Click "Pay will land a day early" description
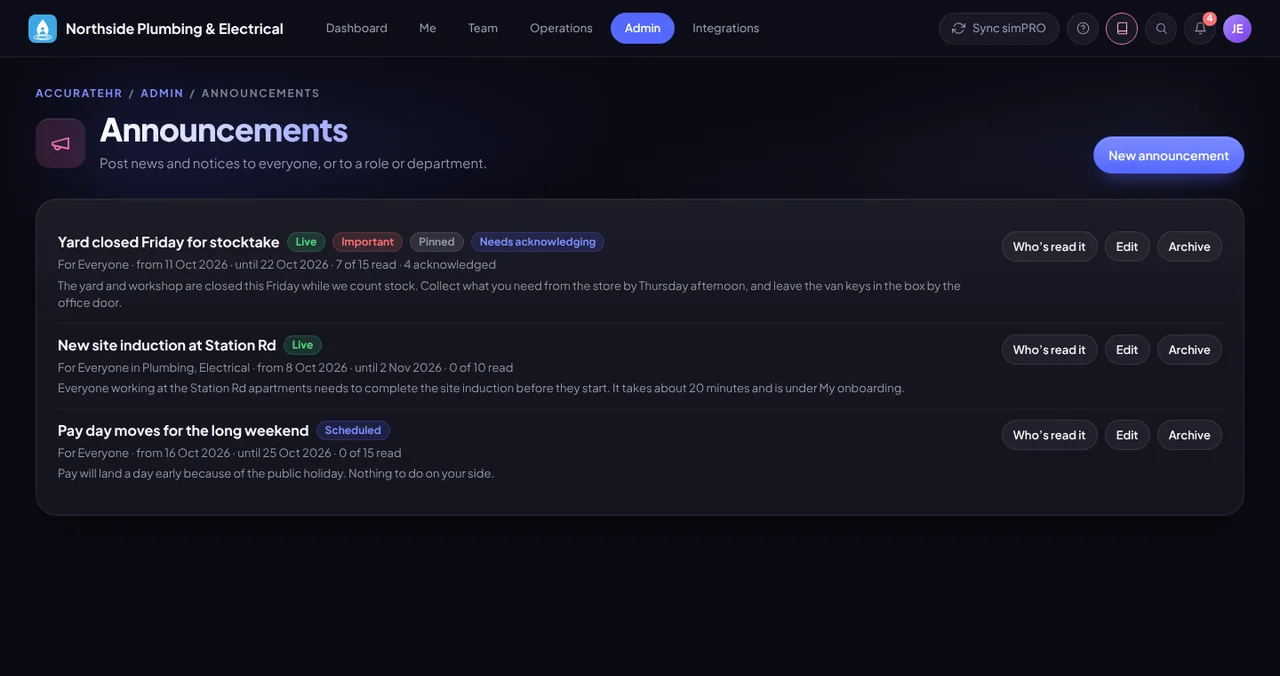Screen dimensions: 1280x676 click(x=276, y=474)
